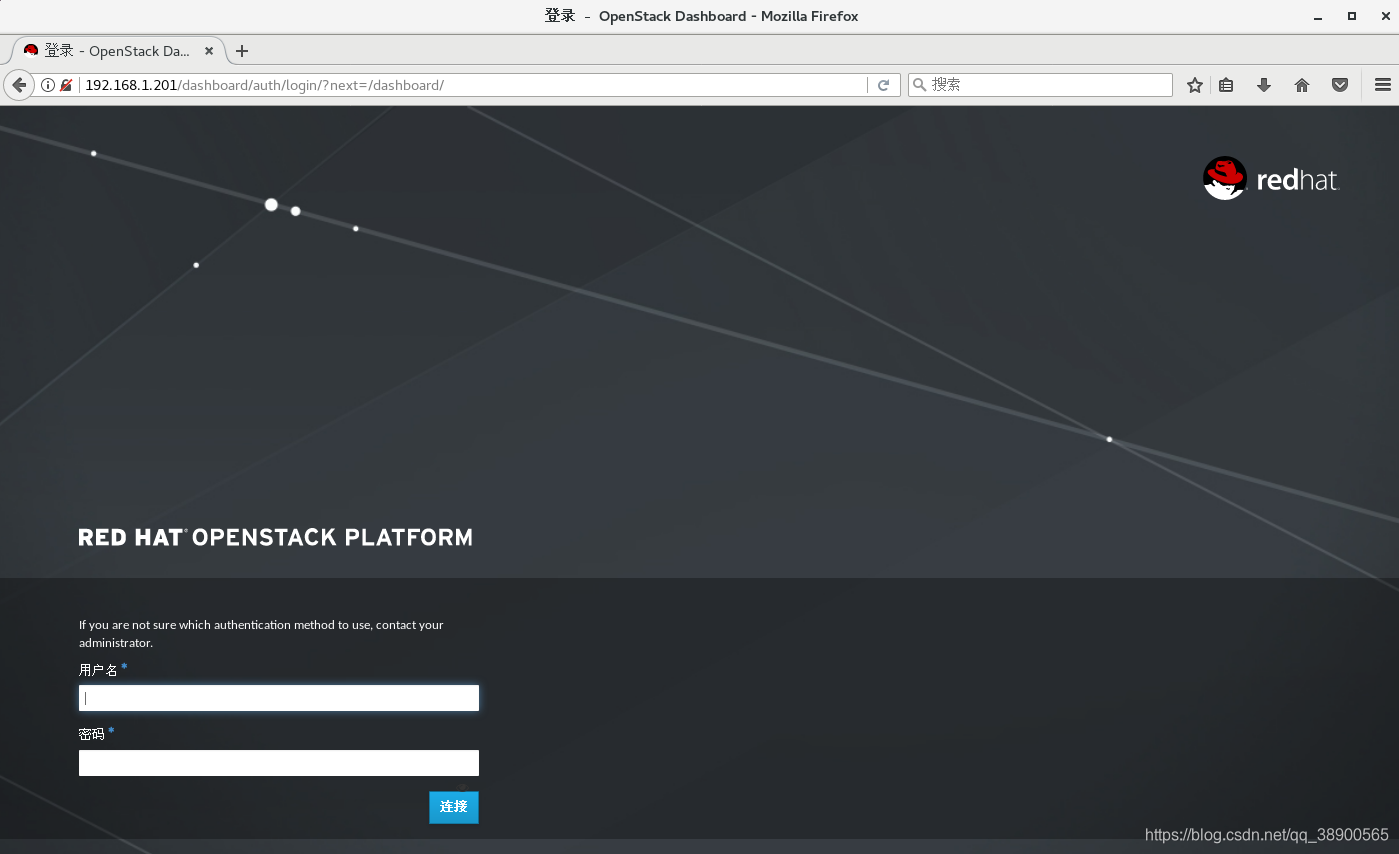Click the authentication method hint text
Image resolution: width=1399 pixels, height=854 pixels.
point(261,634)
